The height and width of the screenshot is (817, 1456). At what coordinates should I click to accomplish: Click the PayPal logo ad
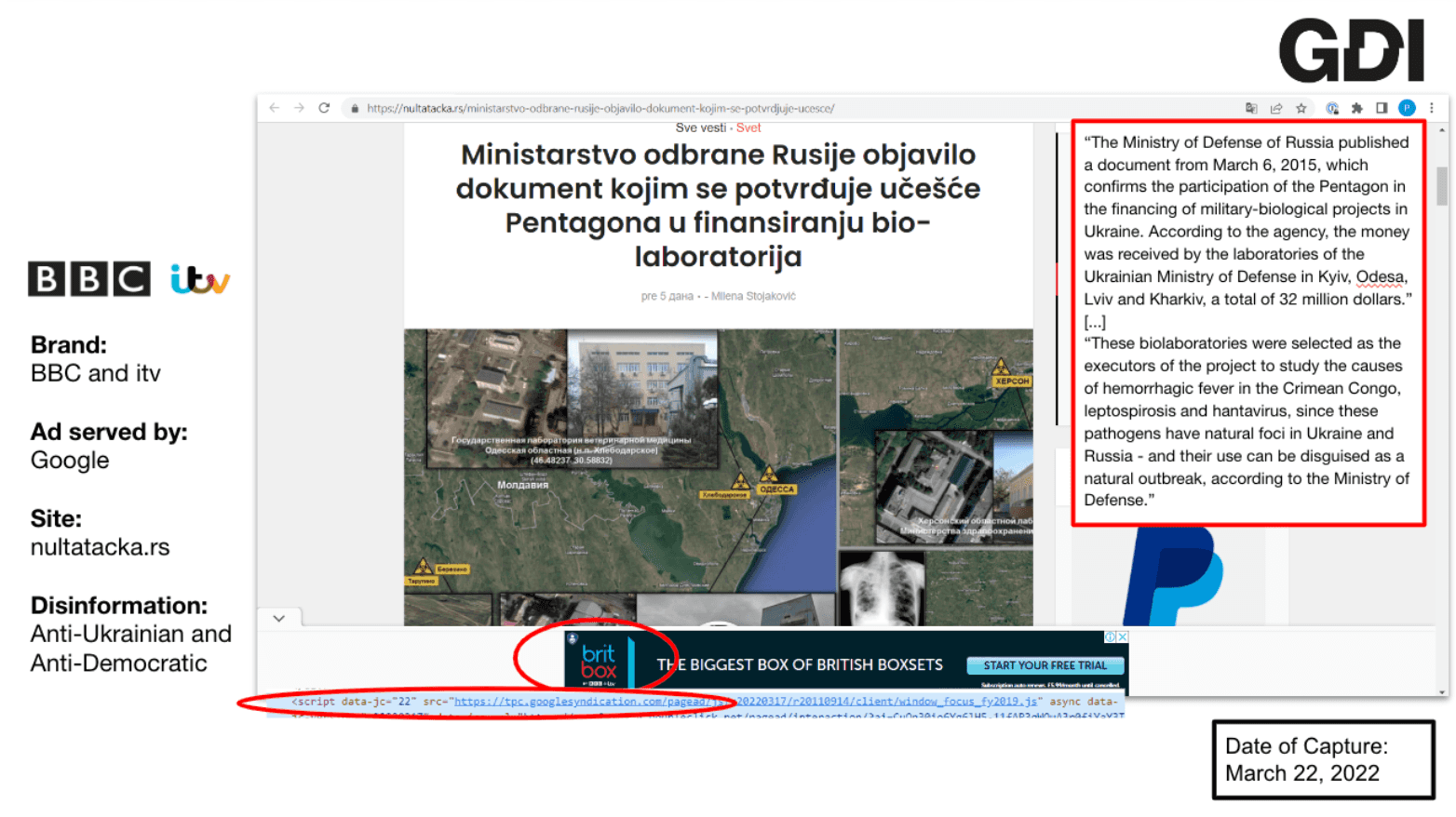coord(1173,577)
